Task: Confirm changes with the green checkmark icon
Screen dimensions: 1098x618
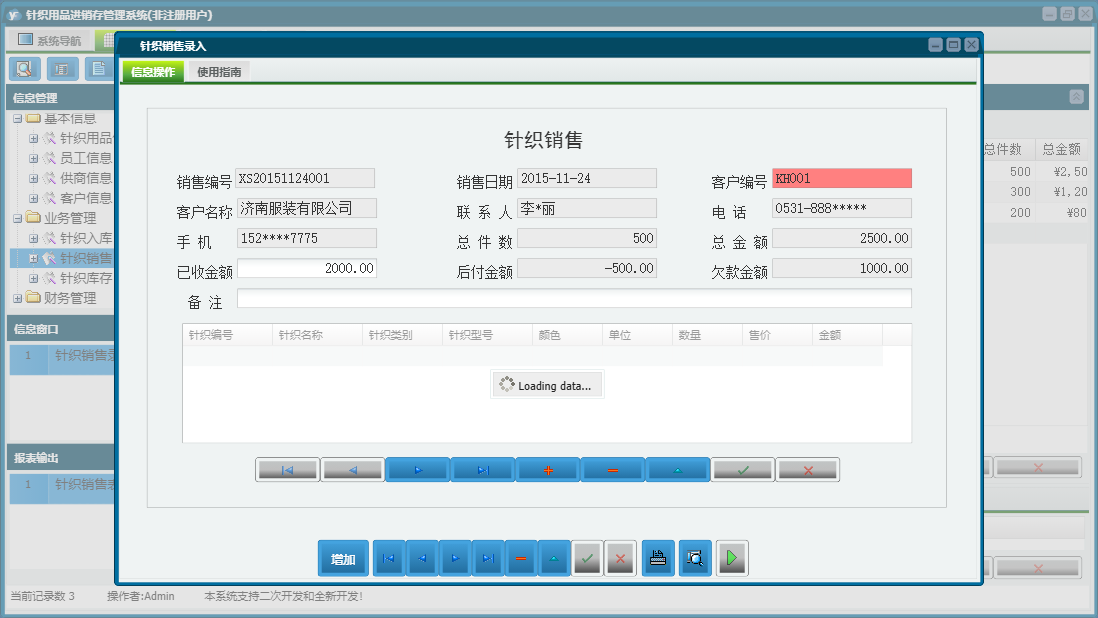Action: click(742, 469)
